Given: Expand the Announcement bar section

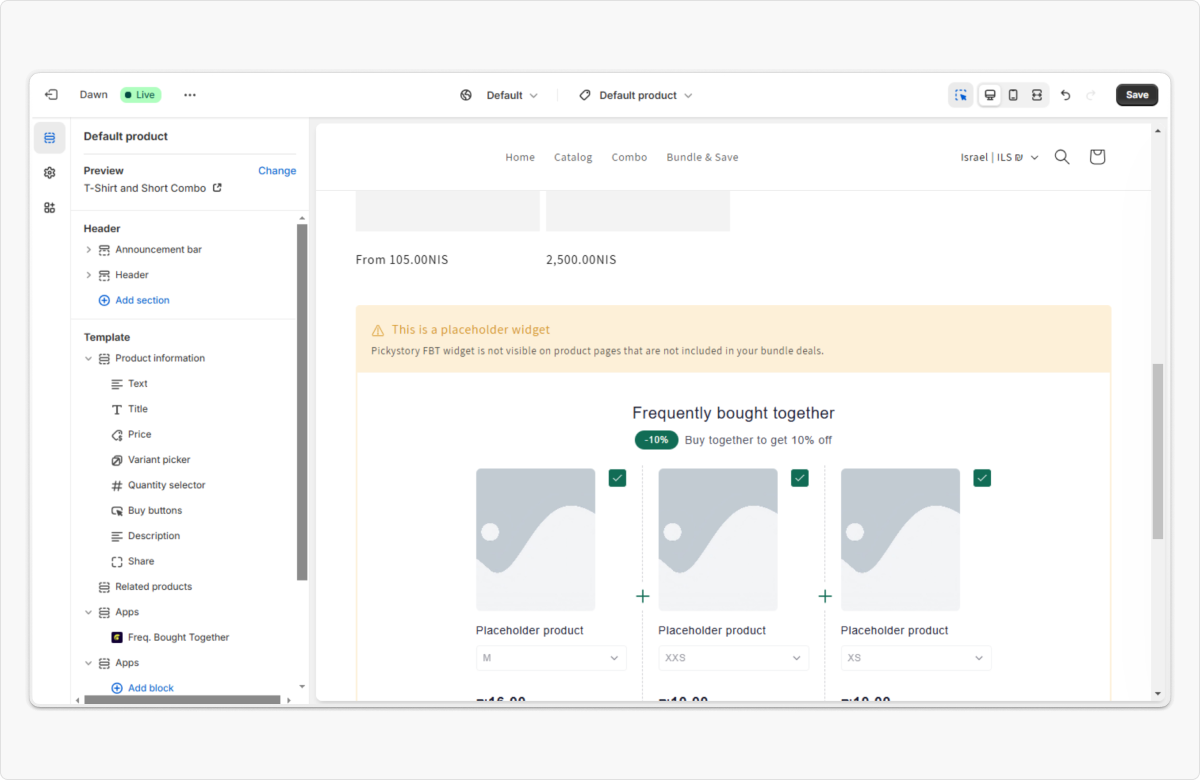Looking at the screenshot, I should (88, 250).
